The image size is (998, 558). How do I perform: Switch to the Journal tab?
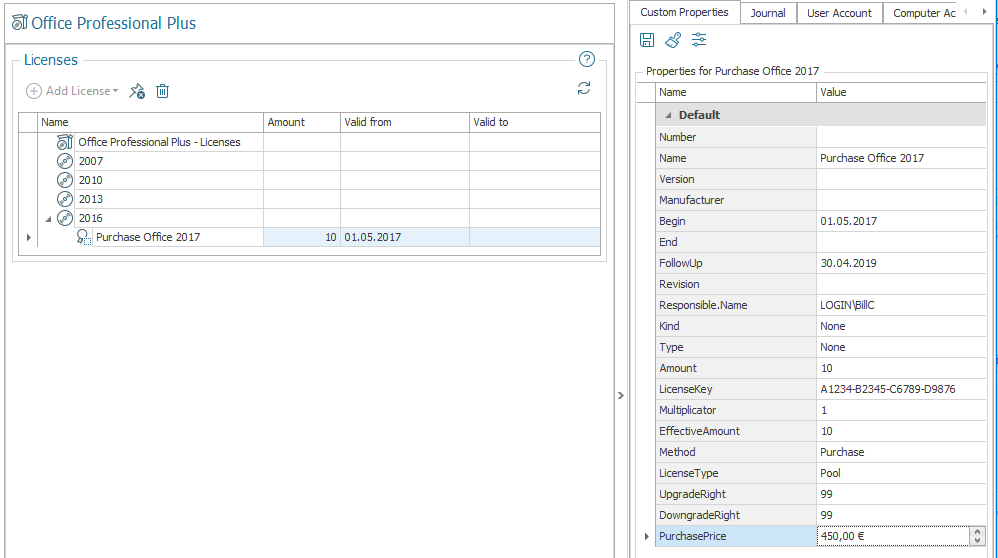coord(768,13)
